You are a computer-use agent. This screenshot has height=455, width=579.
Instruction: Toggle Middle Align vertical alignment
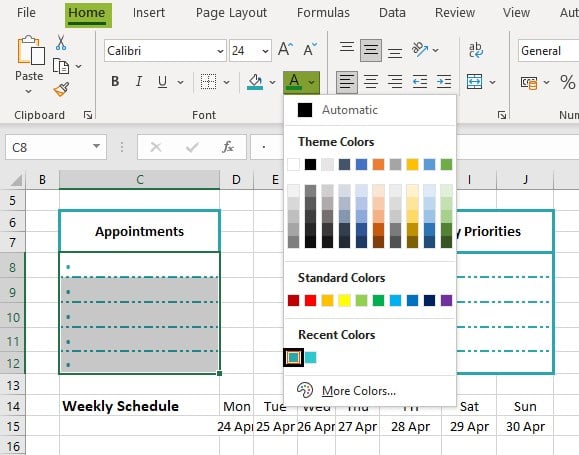[x=371, y=50]
